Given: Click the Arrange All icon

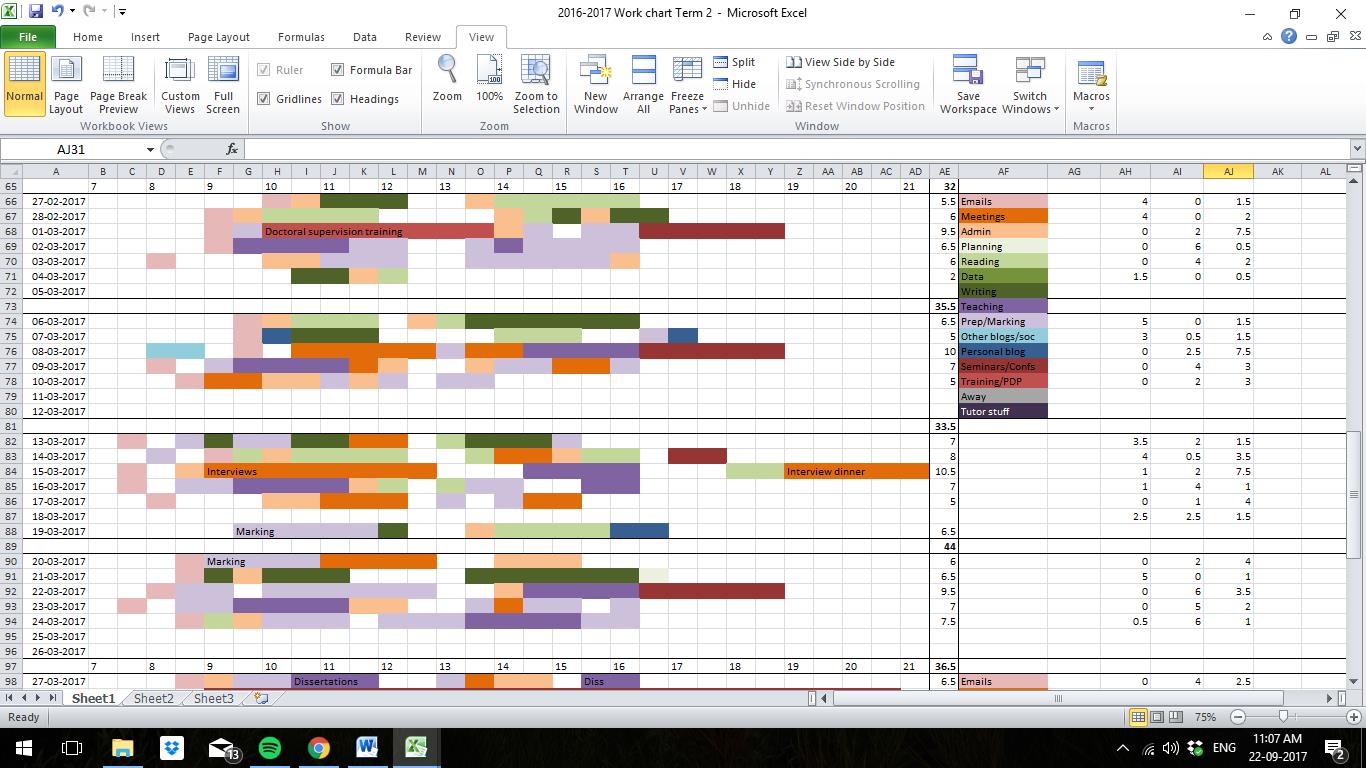Looking at the screenshot, I should coord(643,71).
